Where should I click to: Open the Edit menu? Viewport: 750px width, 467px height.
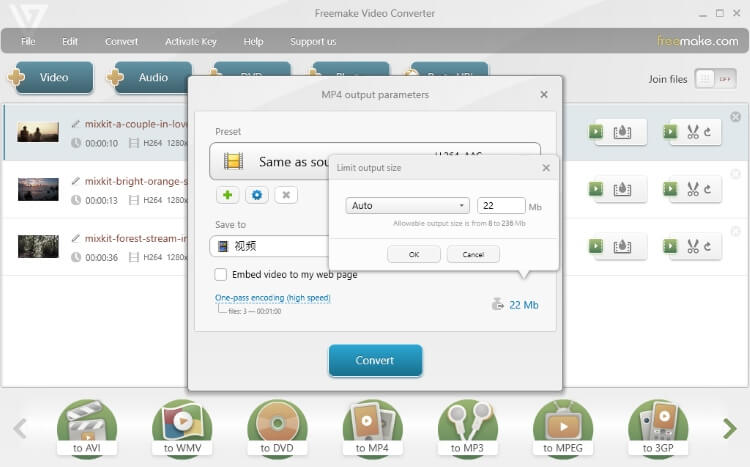click(x=70, y=42)
